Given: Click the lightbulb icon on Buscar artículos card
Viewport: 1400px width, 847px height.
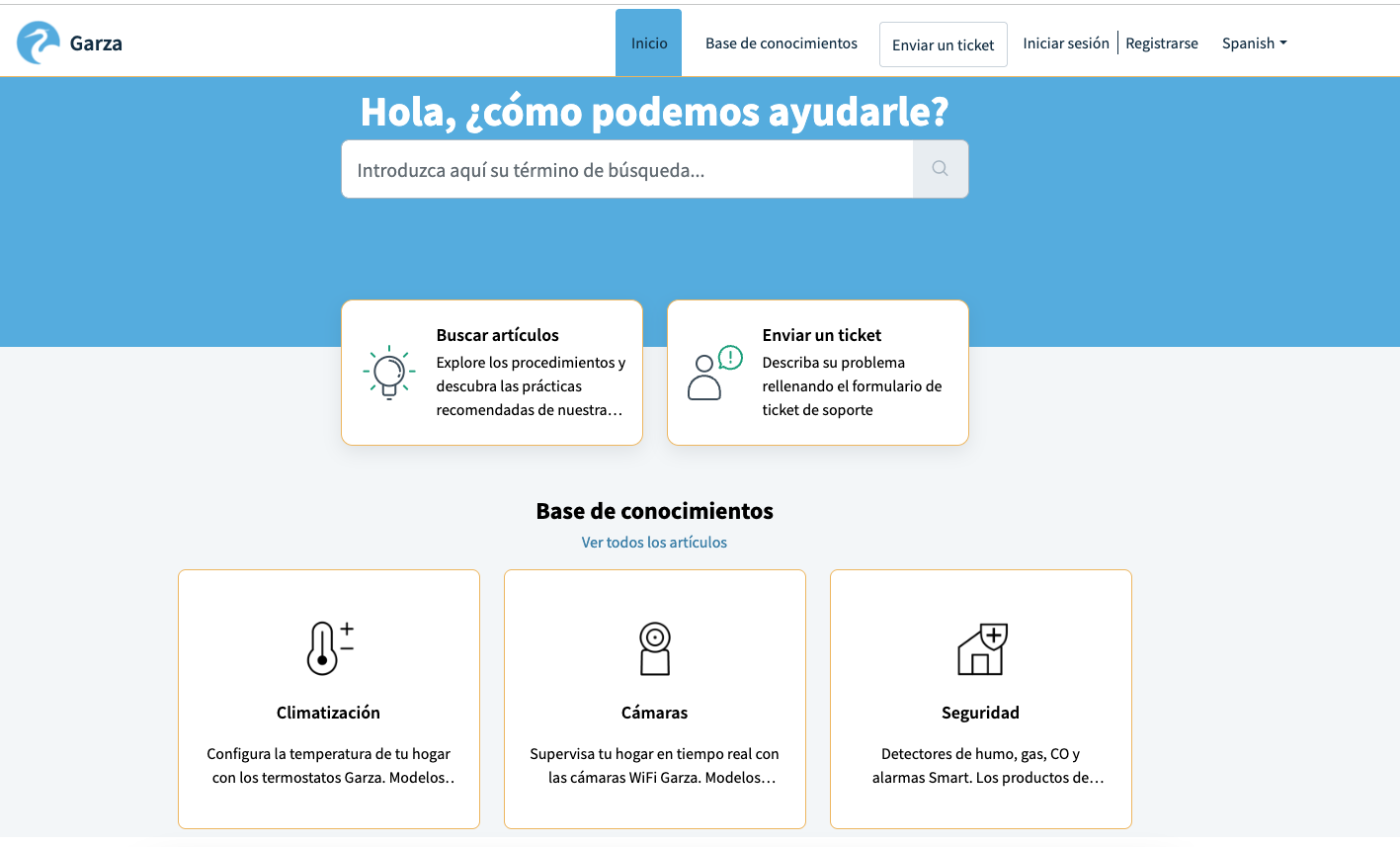Looking at the screenshot, I should [389, 374].
